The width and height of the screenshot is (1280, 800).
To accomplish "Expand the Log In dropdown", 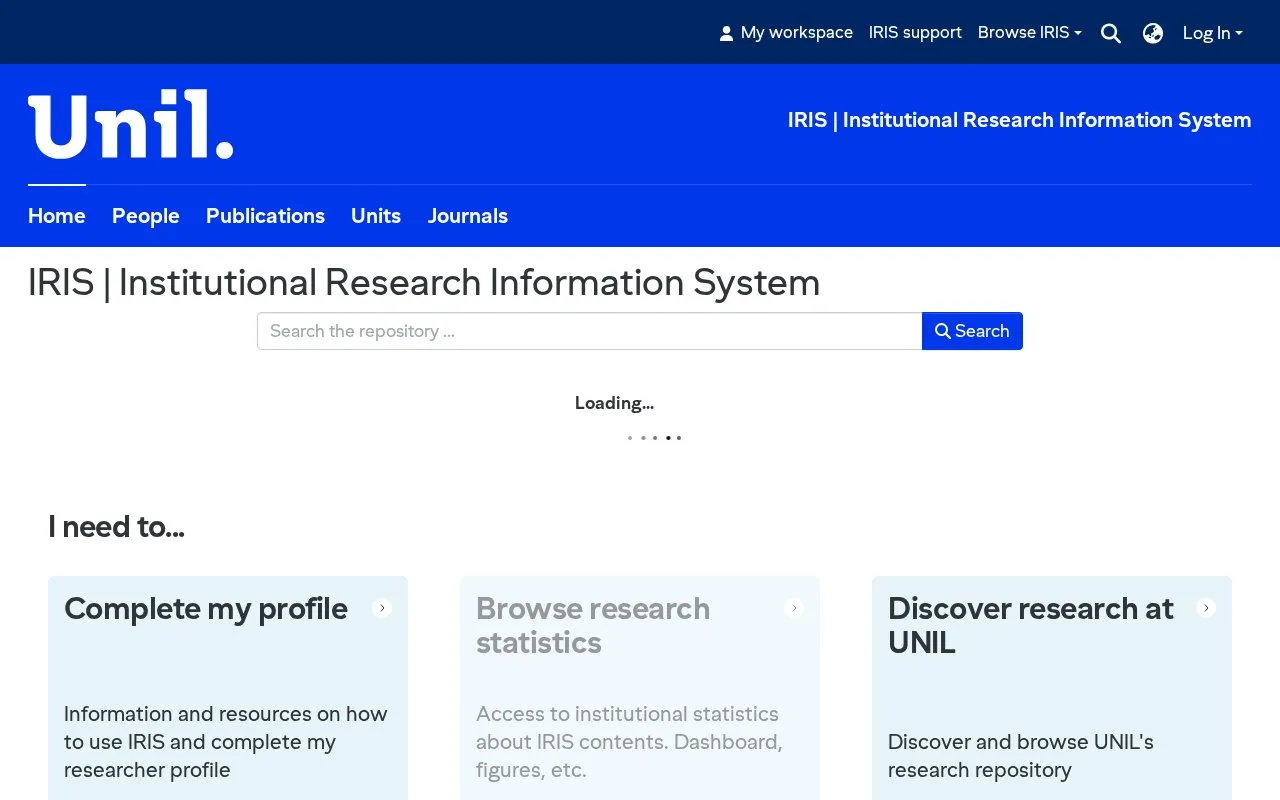I will coord(1212,33).
